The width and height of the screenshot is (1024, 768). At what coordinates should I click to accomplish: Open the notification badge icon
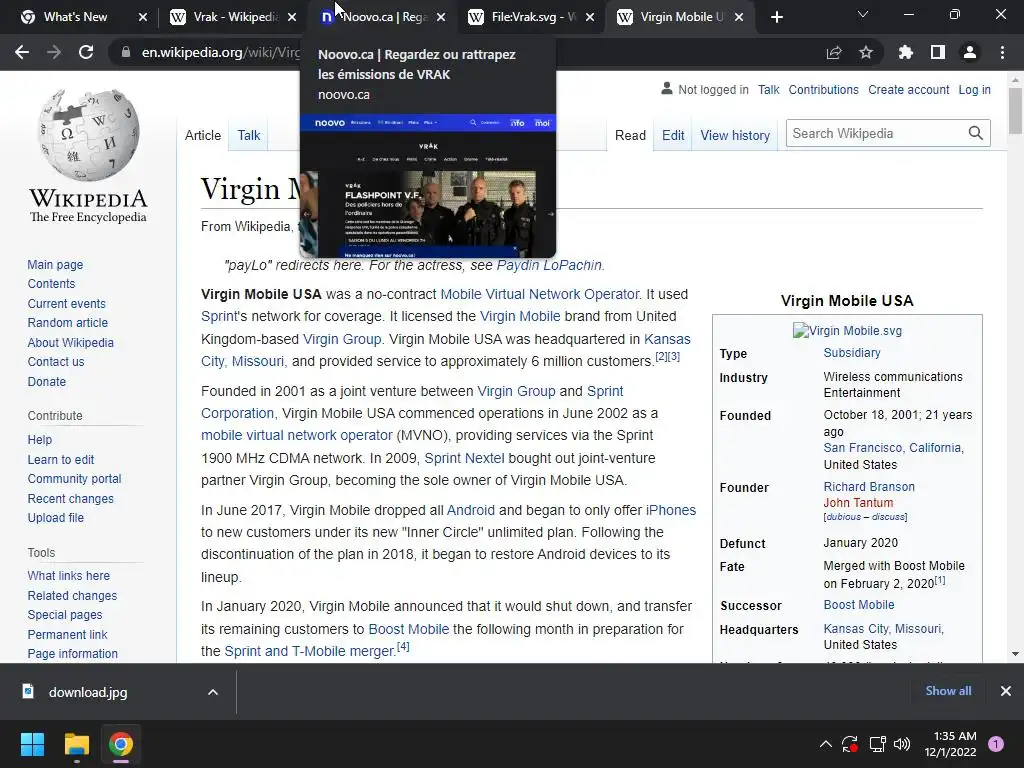[x=996, y=744]
